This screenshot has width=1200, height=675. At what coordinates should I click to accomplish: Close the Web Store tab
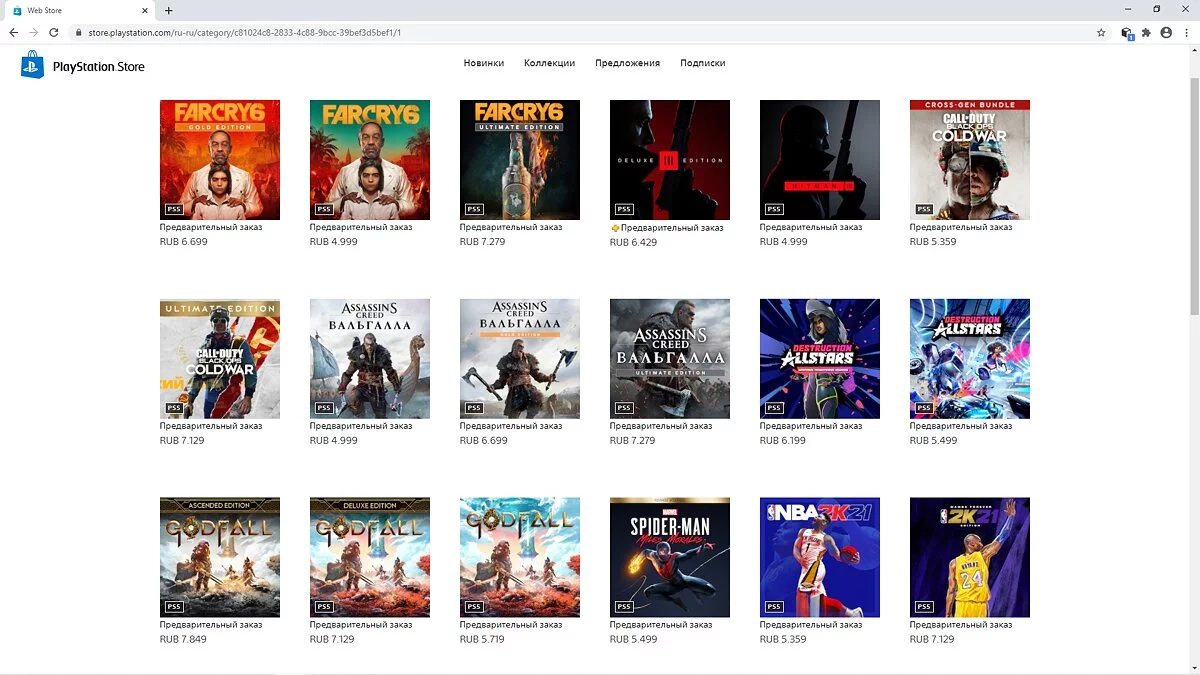tap(145, 10)
